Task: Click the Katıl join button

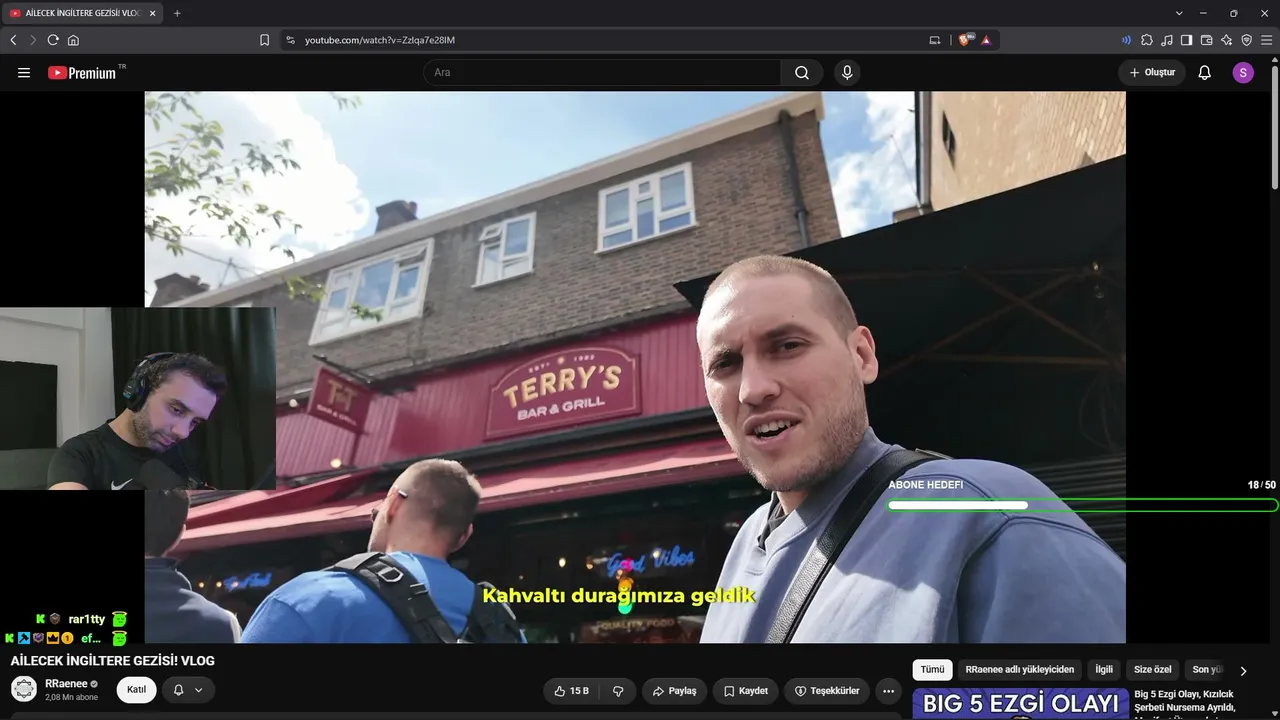Action: pos(136,690)
